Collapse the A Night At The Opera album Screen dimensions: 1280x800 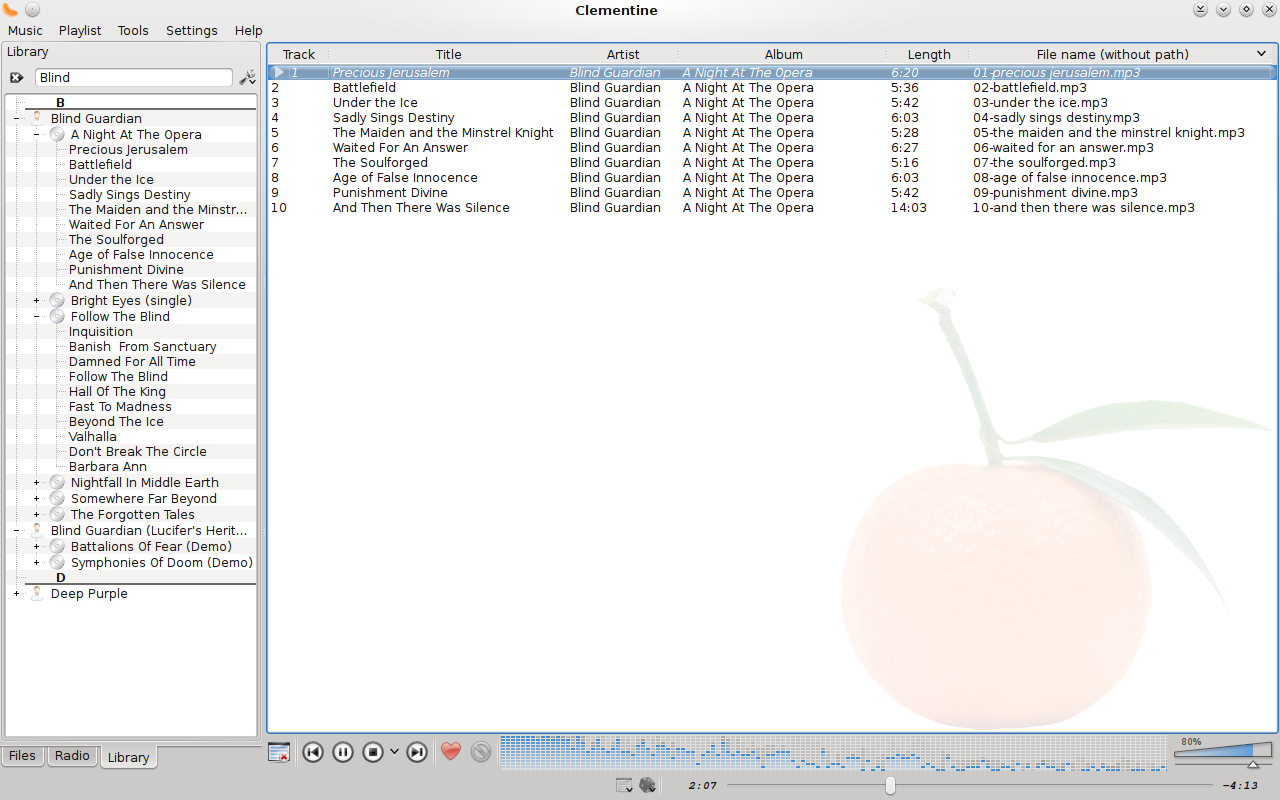pos(37,134)
